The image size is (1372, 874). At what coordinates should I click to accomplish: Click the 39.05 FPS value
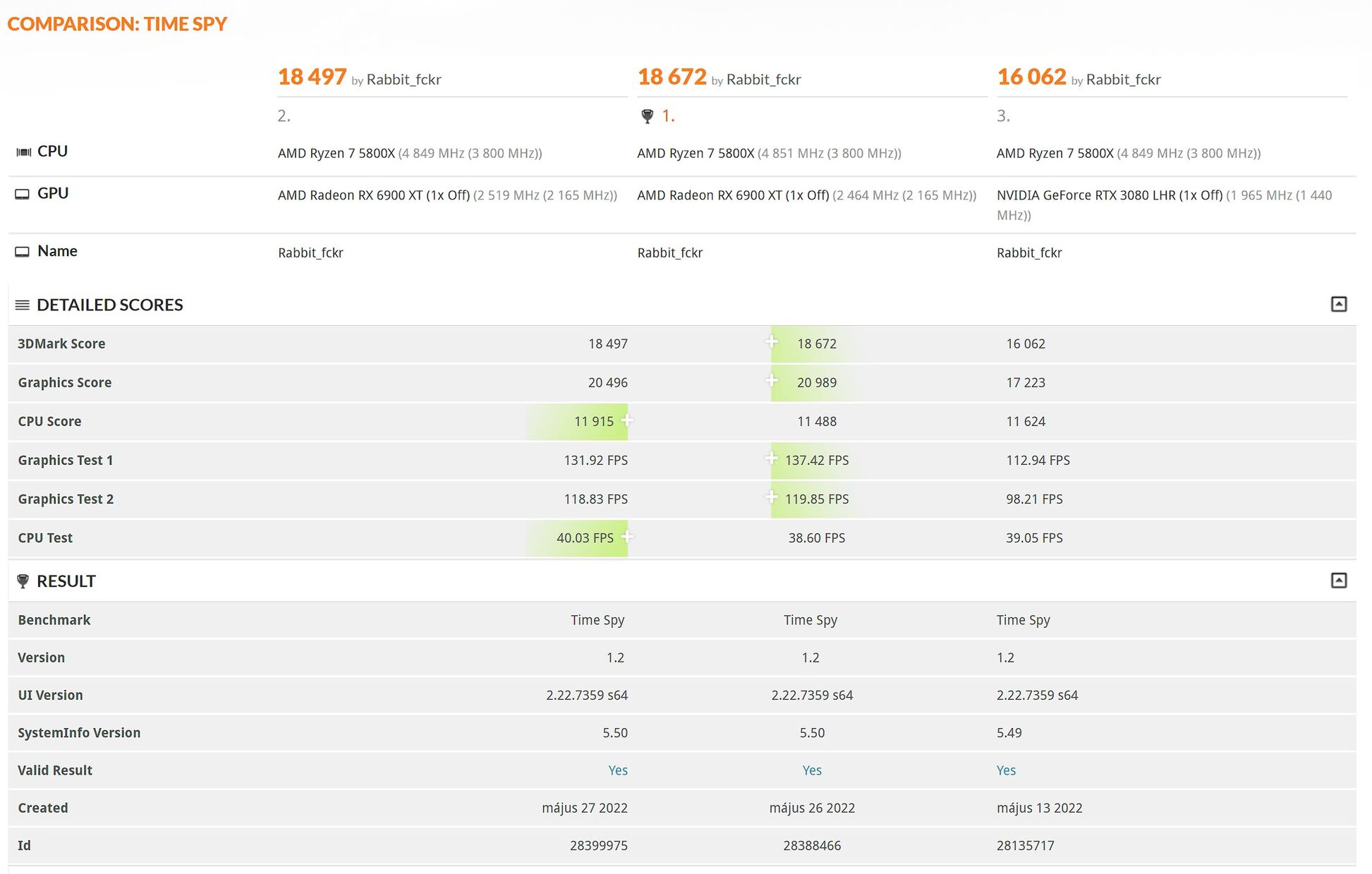tap(1034, 538)
